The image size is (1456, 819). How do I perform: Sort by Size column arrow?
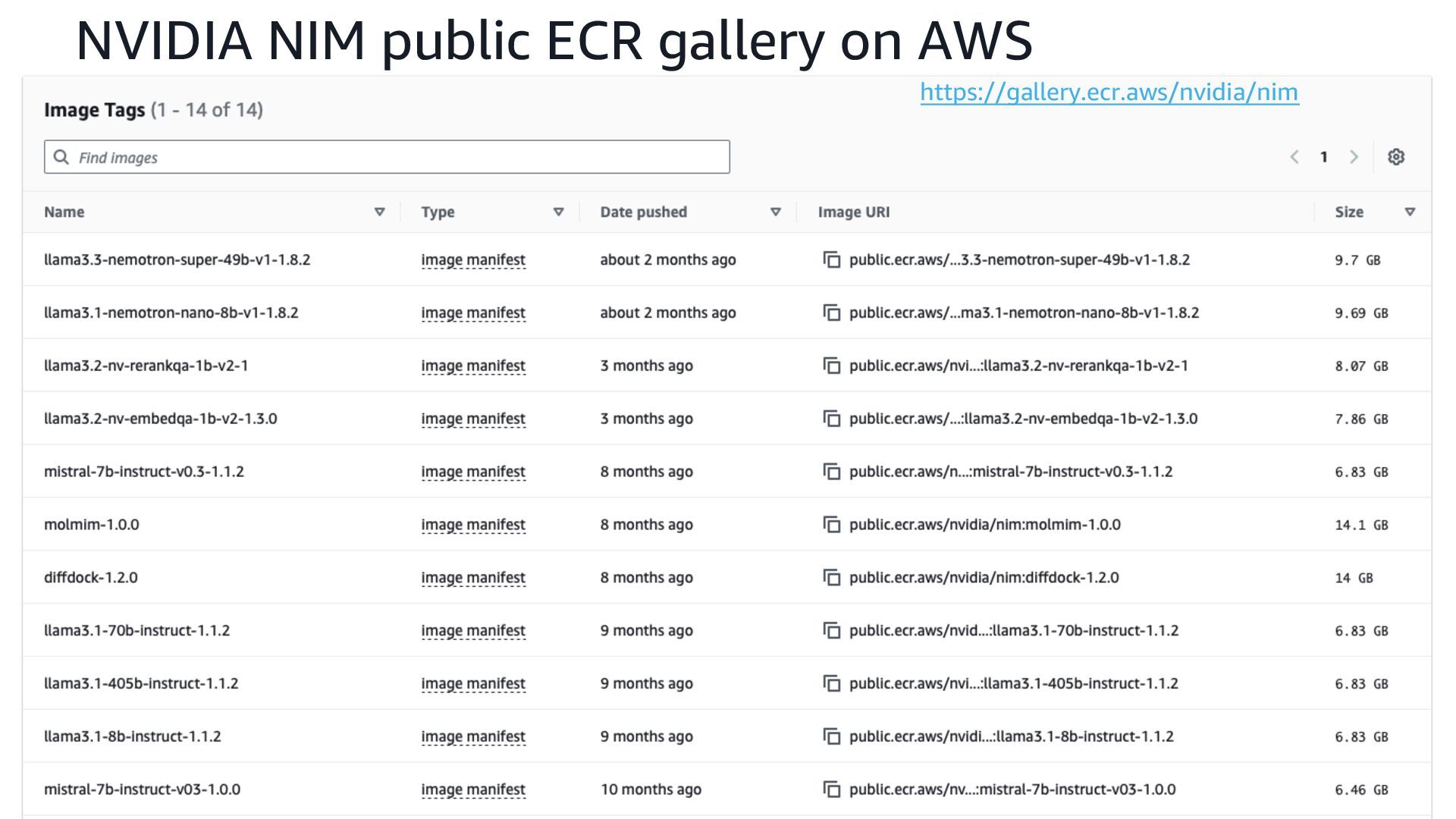(x=1410, y=212)
